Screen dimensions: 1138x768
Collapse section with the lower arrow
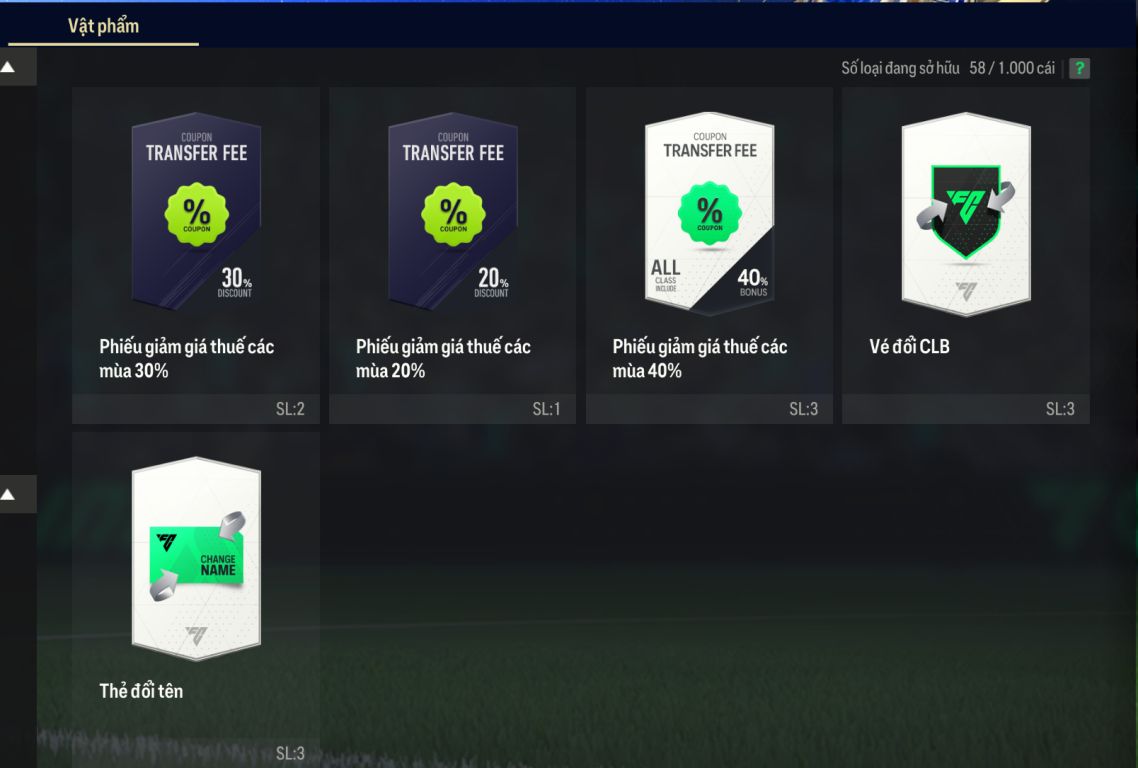tap(9, 494)
